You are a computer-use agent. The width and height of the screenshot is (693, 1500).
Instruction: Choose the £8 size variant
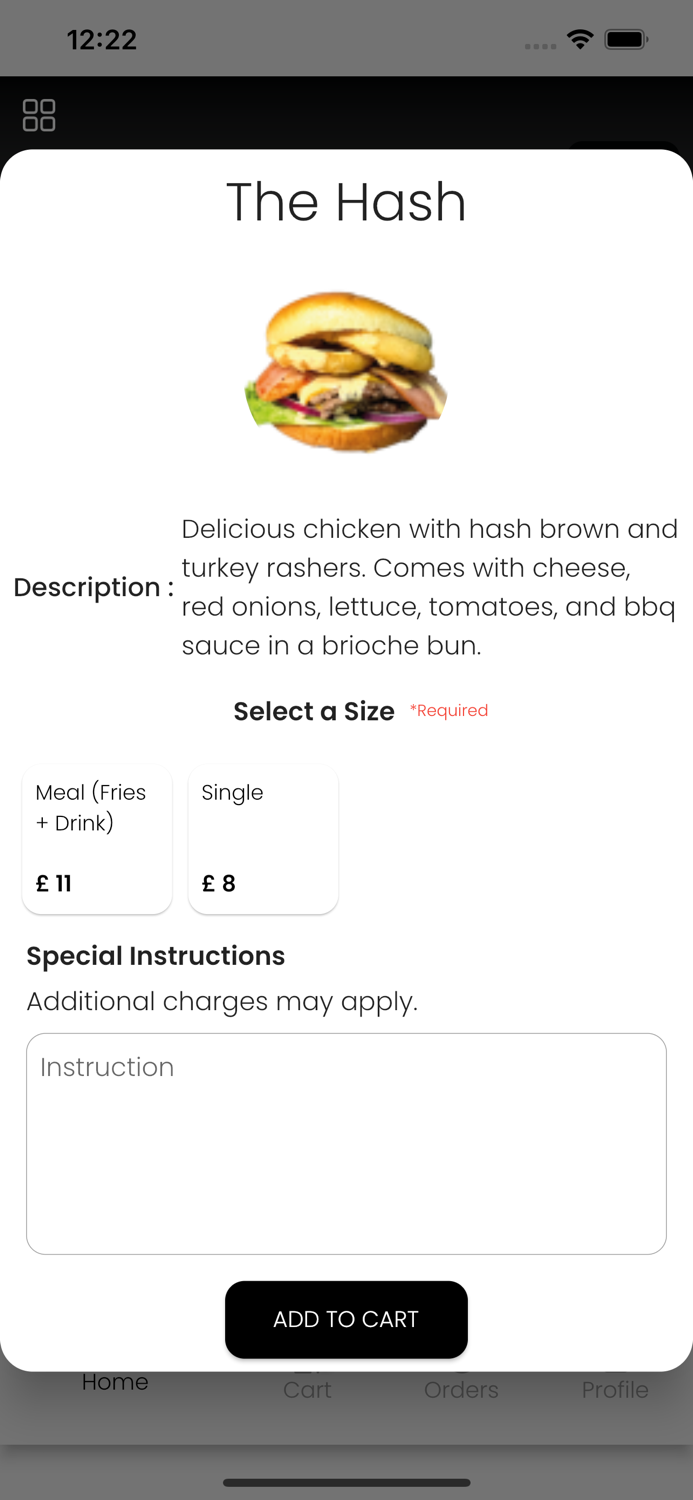tap(216, 882)
